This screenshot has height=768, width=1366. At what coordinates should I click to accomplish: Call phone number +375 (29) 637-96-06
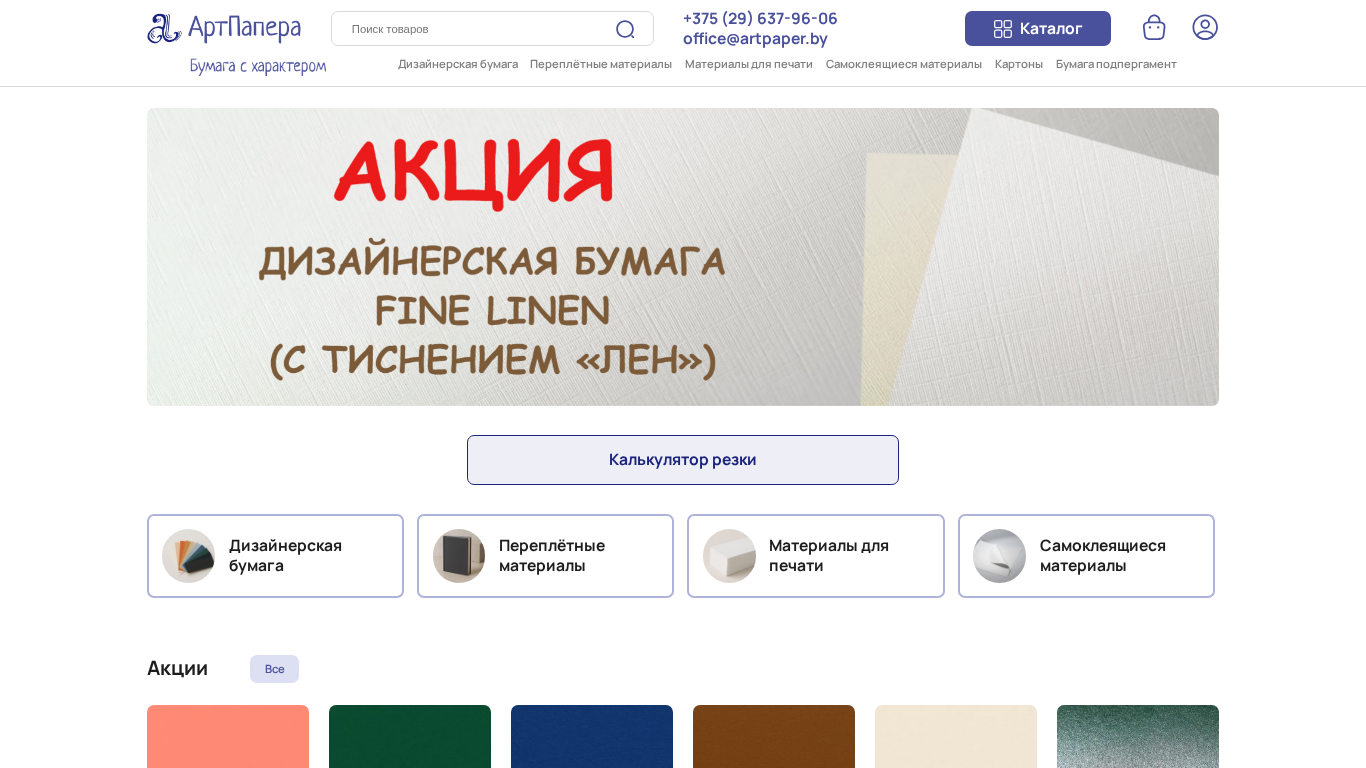(x=760, y=18)
